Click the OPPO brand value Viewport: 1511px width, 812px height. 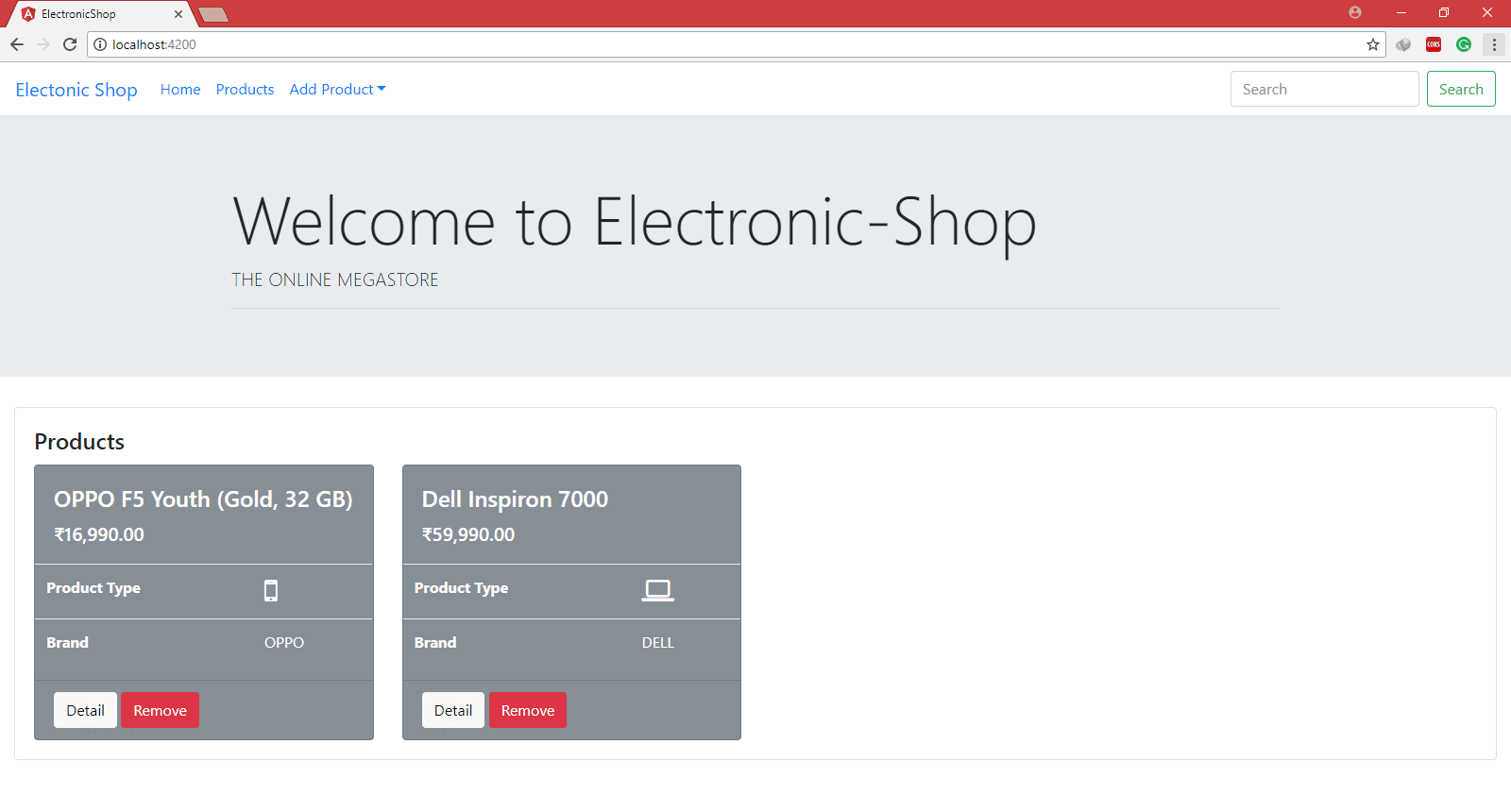[x=284, y=642]
